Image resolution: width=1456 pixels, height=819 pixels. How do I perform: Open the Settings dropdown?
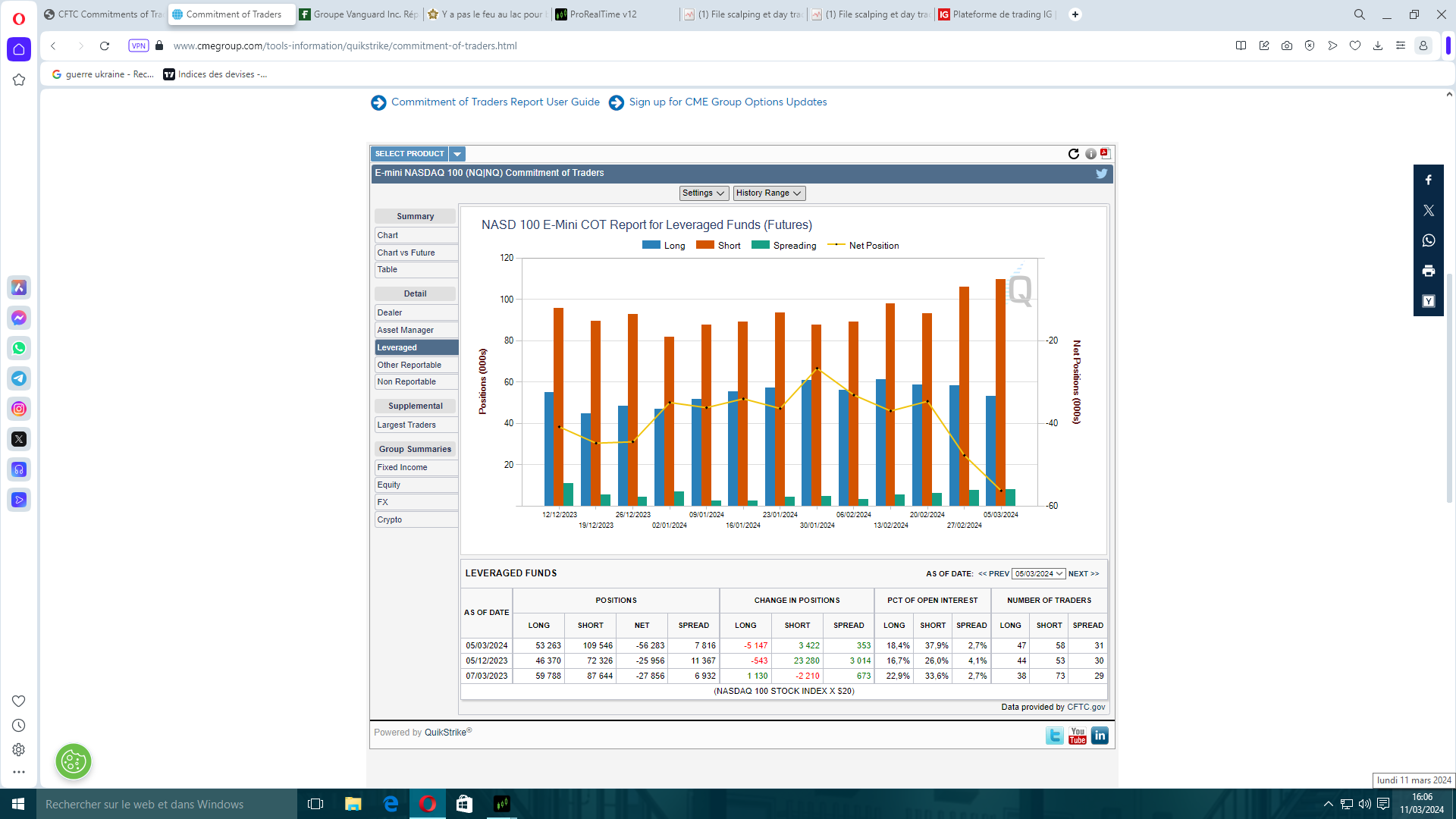coord(703,193)
